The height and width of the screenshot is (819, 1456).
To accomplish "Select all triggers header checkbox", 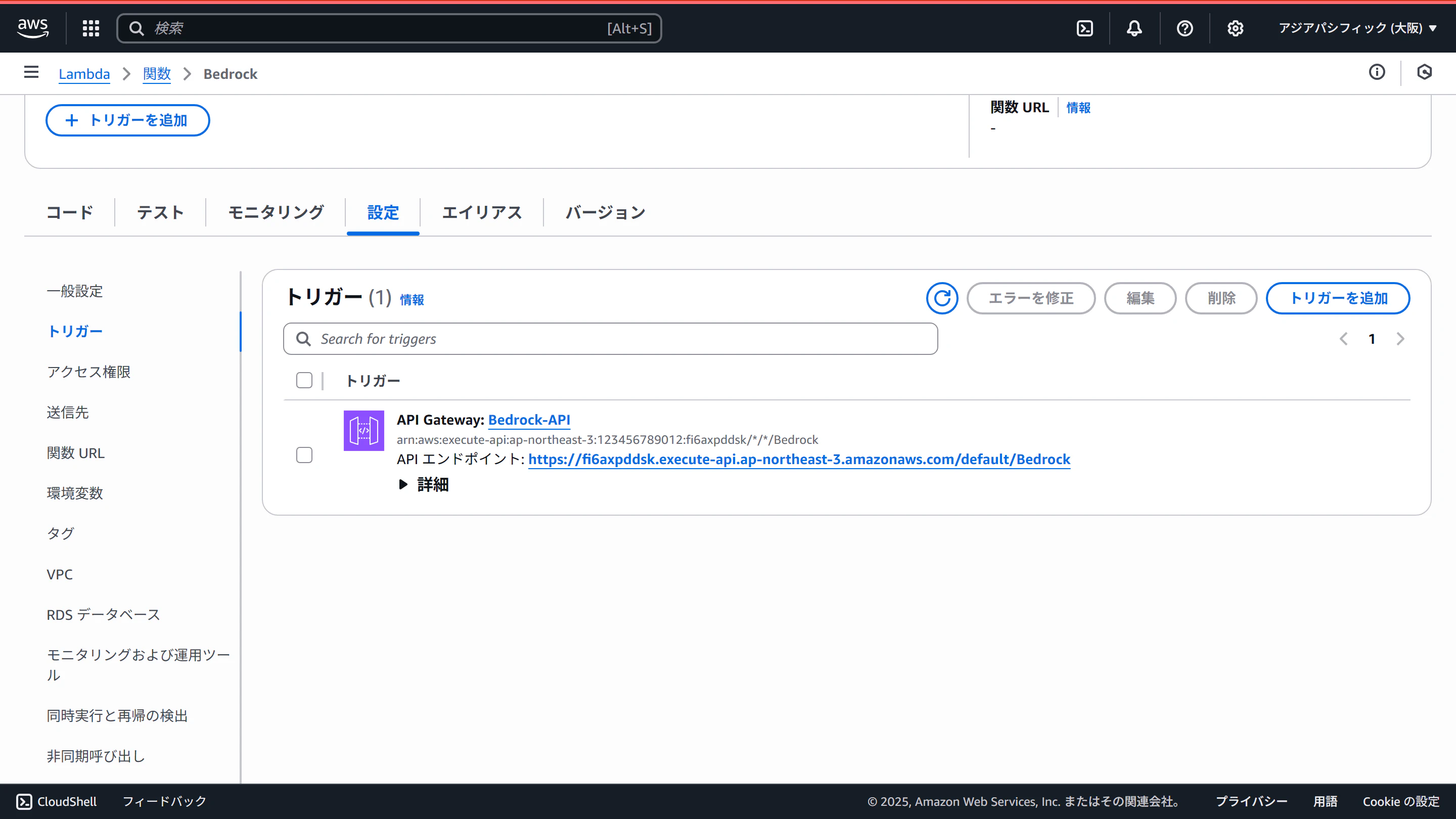I will [304, 380].
